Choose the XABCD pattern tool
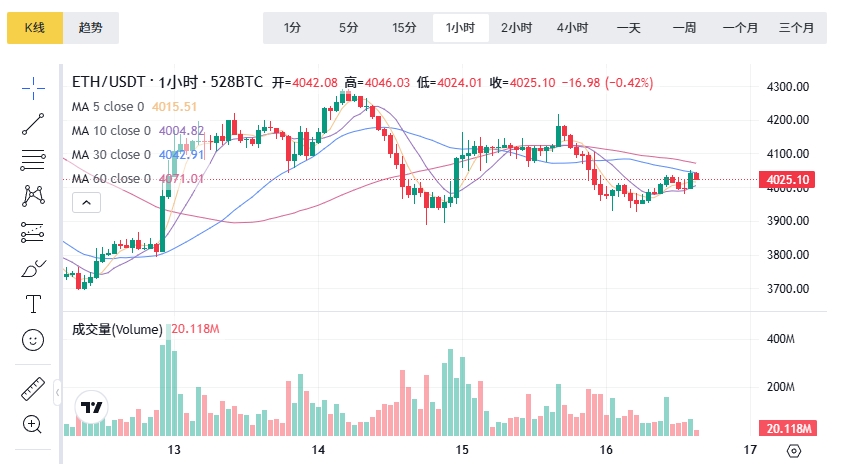 coord(33,195)
